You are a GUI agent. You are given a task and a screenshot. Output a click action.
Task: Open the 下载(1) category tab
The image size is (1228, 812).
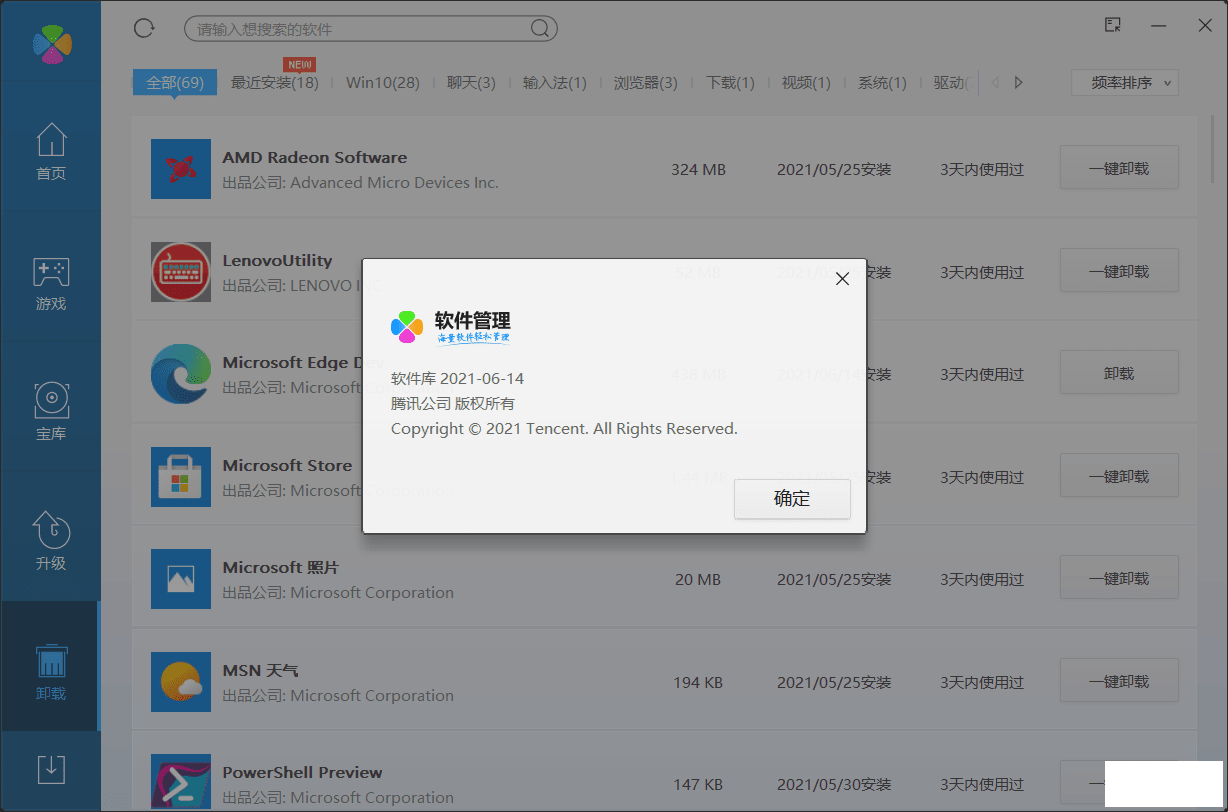(x=730, y=83)
